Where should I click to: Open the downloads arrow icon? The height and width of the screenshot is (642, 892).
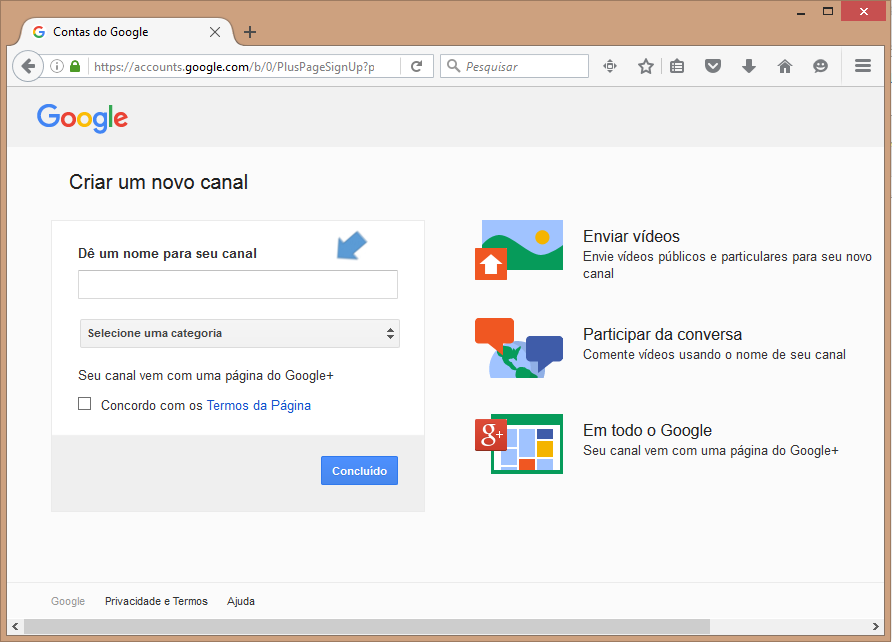click(749, 67)
